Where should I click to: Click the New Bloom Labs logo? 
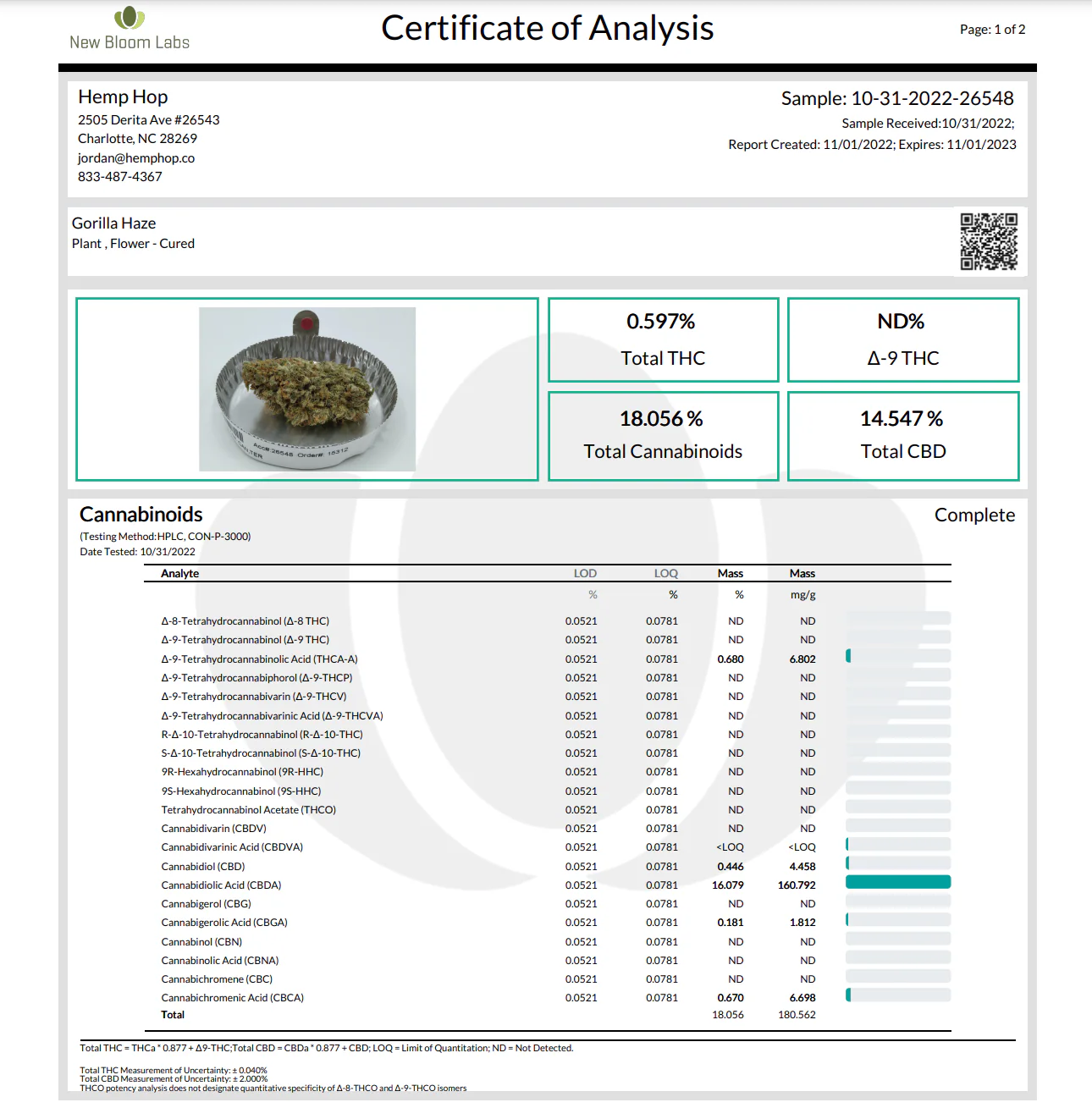[x=130, y=29]
